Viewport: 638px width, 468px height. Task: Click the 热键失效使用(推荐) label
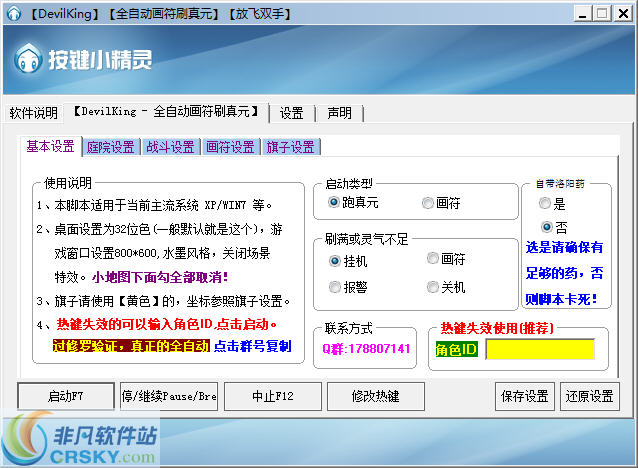click(x=497, y=328)
